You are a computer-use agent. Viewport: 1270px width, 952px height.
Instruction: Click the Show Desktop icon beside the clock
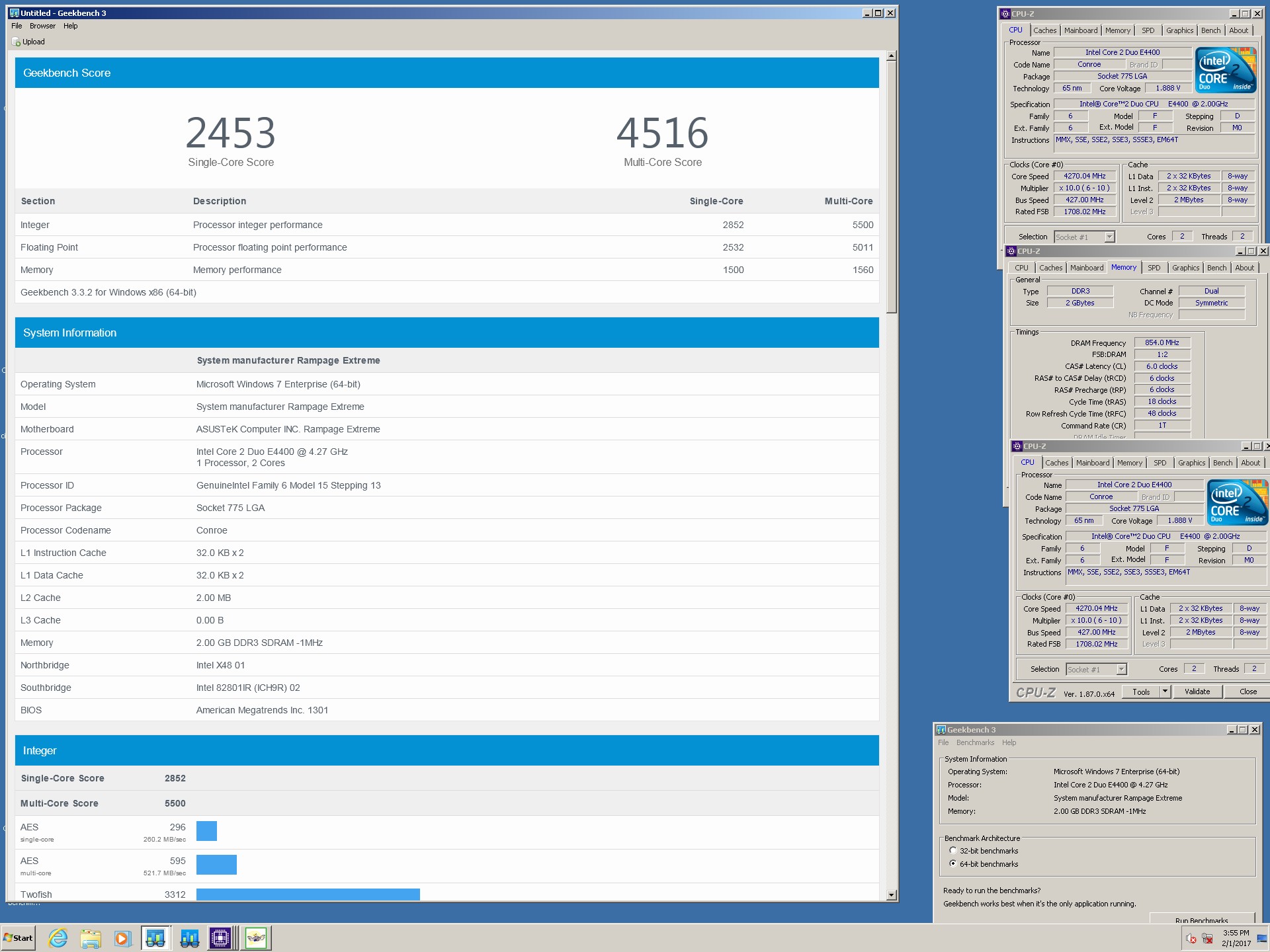[1262, 938]
